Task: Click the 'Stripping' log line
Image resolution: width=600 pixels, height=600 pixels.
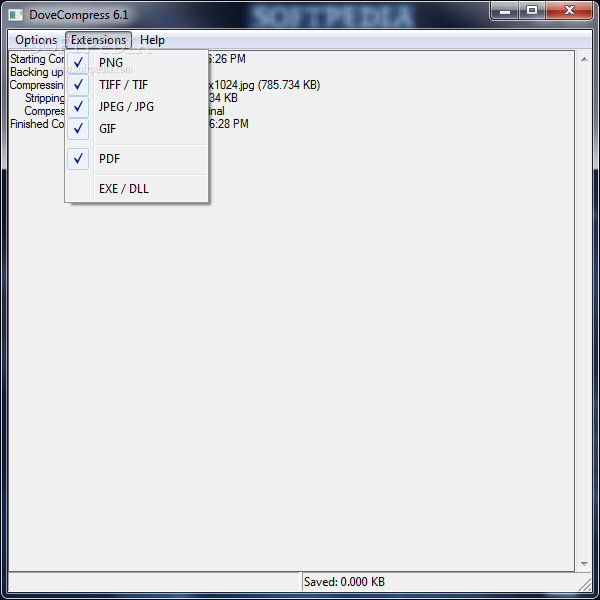Action: pos(131,98)
